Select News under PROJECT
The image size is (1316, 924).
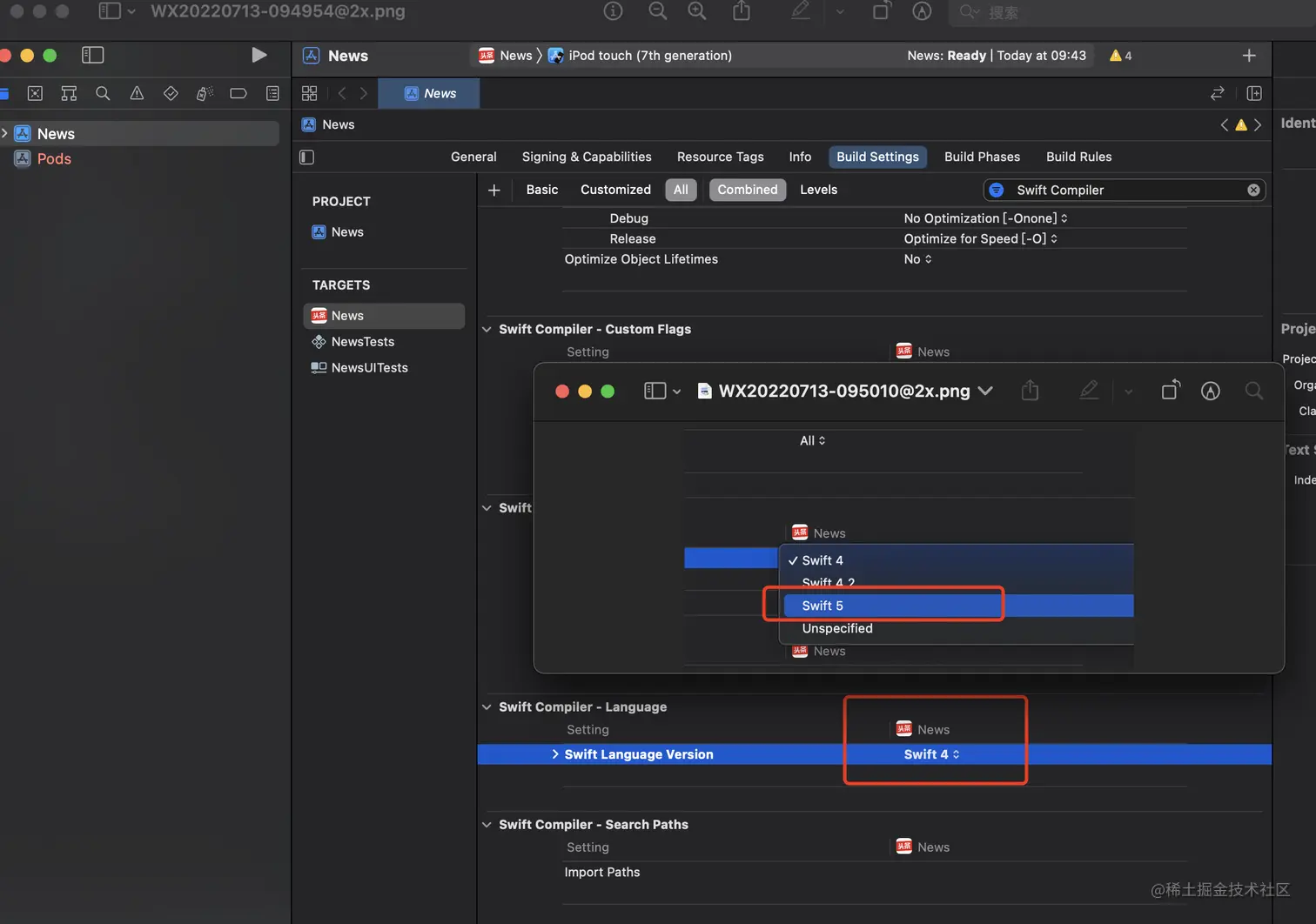coord(347,232)
